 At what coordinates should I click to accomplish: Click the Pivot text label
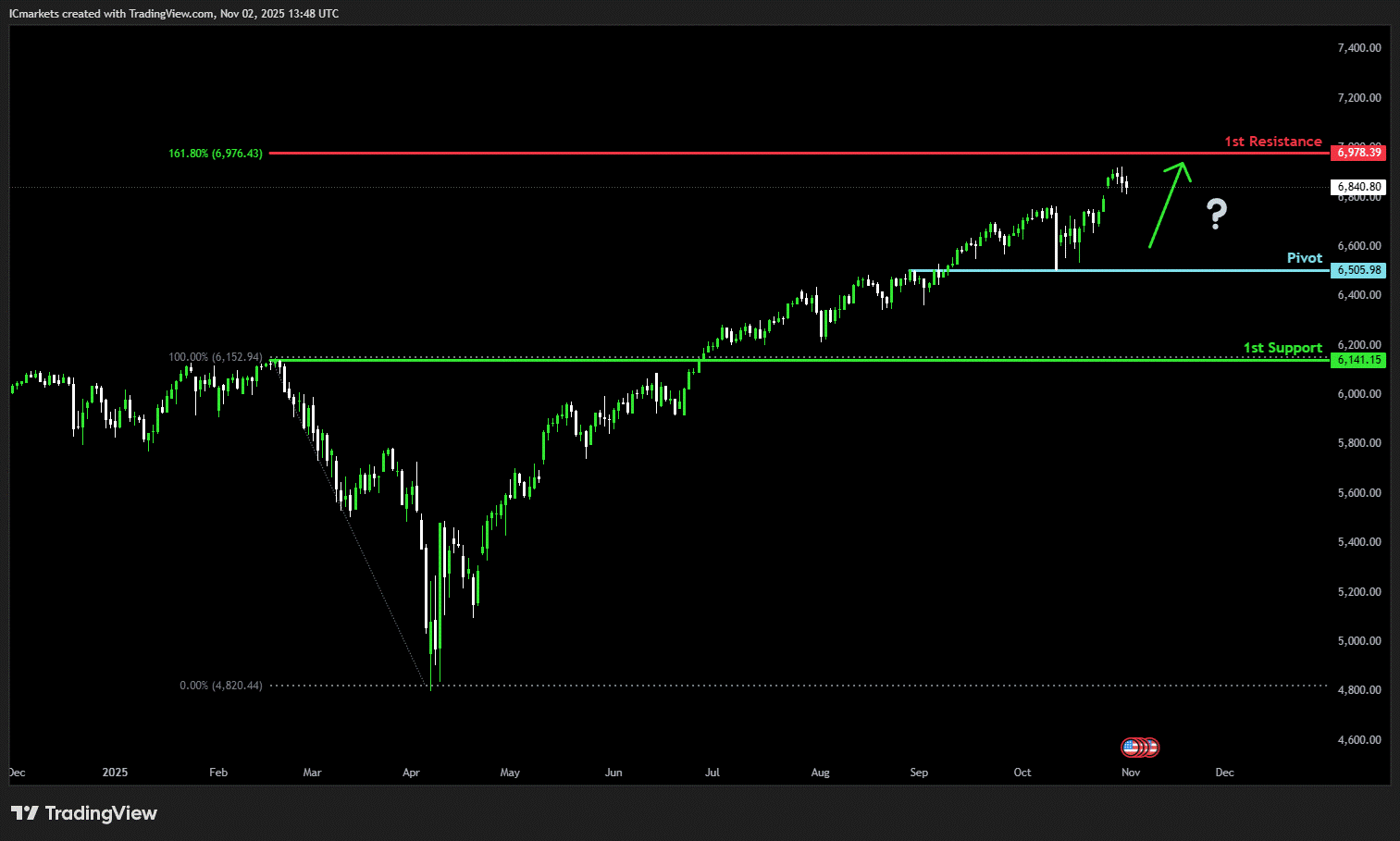pos(1304,258)
